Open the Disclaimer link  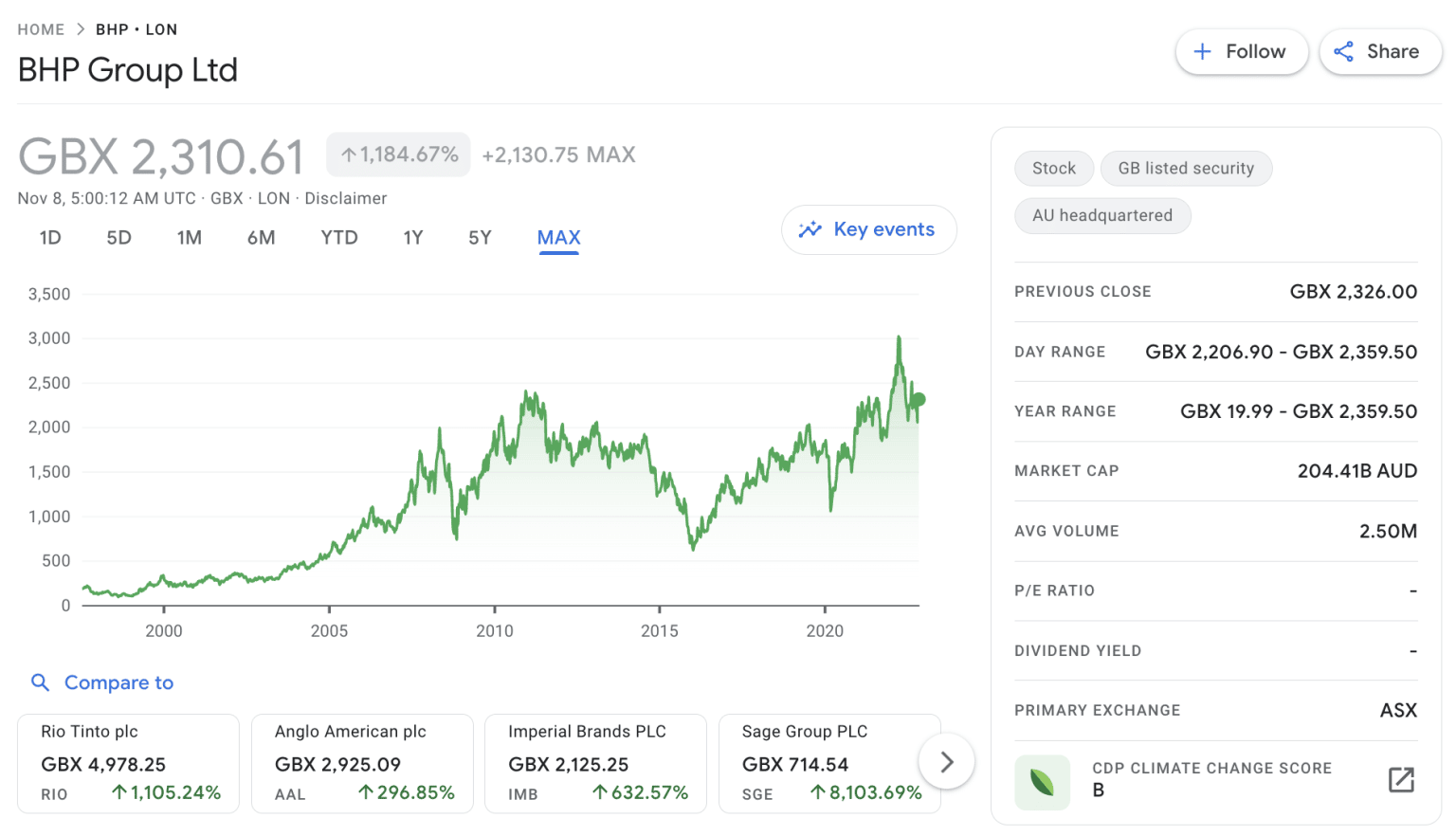tap(345, 198)
